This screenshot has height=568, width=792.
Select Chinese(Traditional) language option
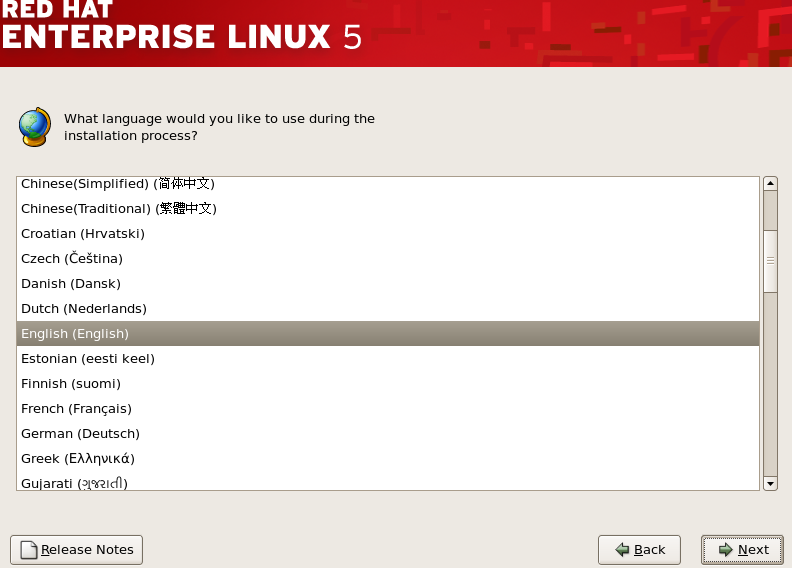[388, 209]
